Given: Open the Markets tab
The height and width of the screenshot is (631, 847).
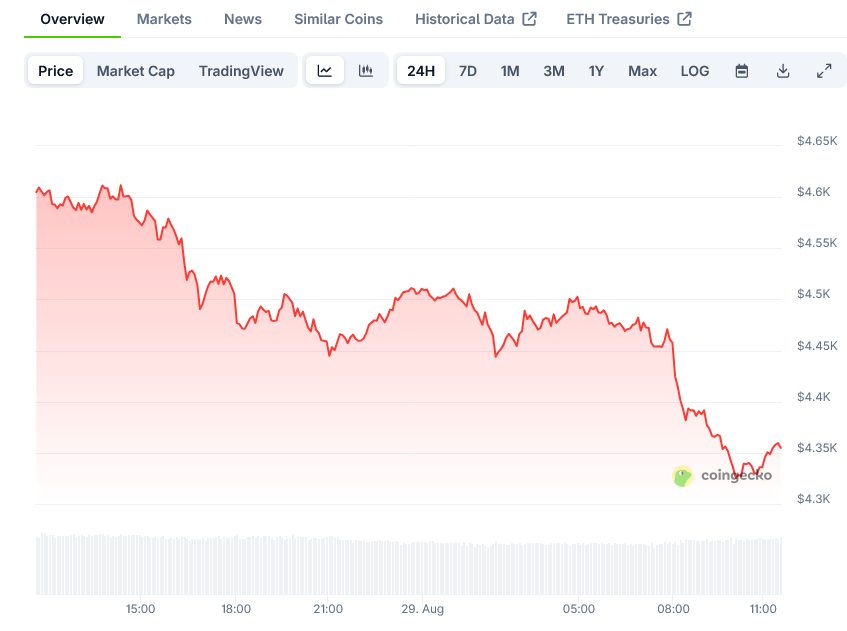Looking at the screenshot, I should (x=164, y=19).
